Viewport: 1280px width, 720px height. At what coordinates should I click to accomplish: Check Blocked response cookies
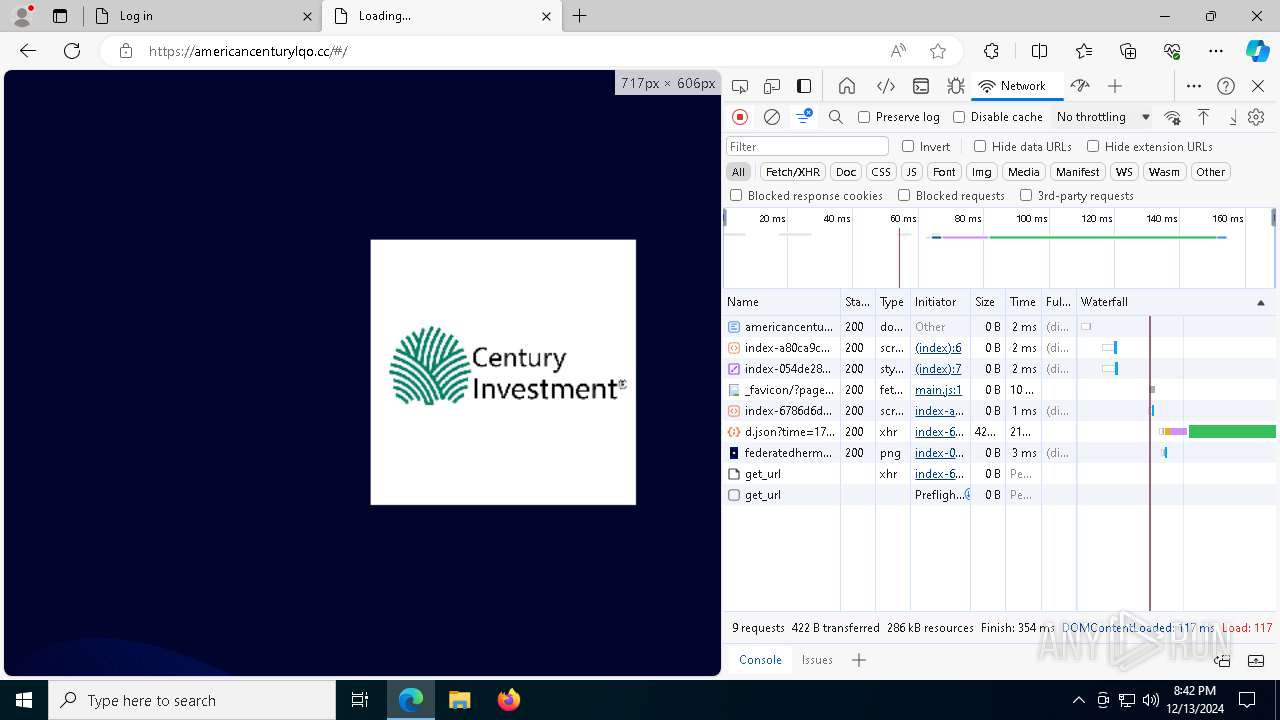[x=736, y=196]
